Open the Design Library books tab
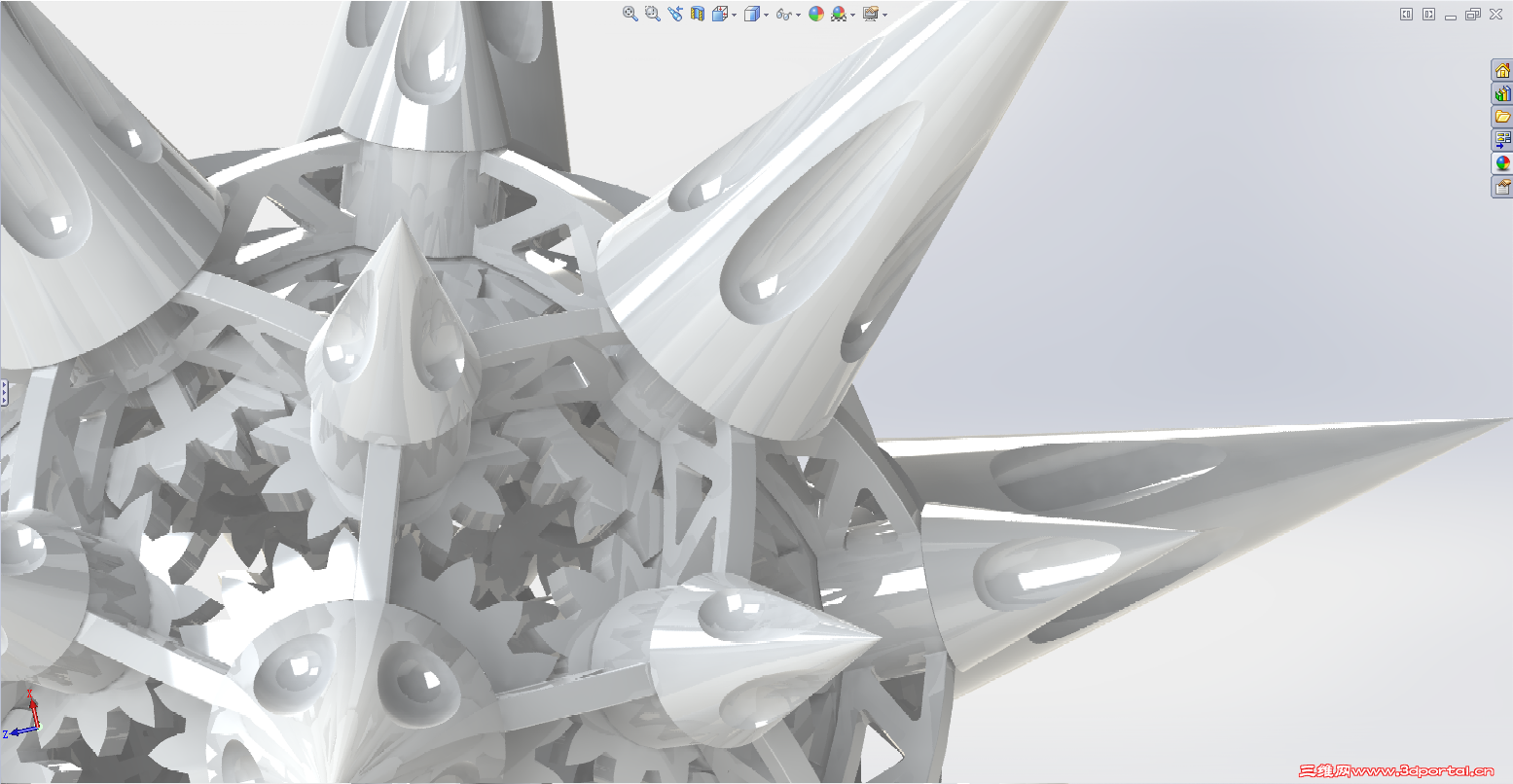1513x784 pixels. (1502, 93)
